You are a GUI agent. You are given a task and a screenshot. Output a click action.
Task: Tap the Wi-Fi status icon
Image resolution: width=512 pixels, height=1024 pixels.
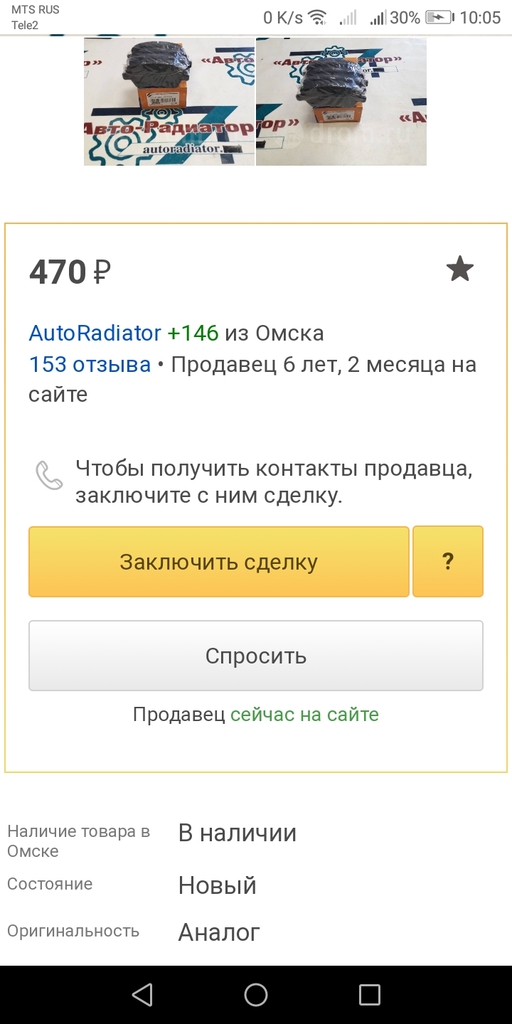[x=318, y=18]
